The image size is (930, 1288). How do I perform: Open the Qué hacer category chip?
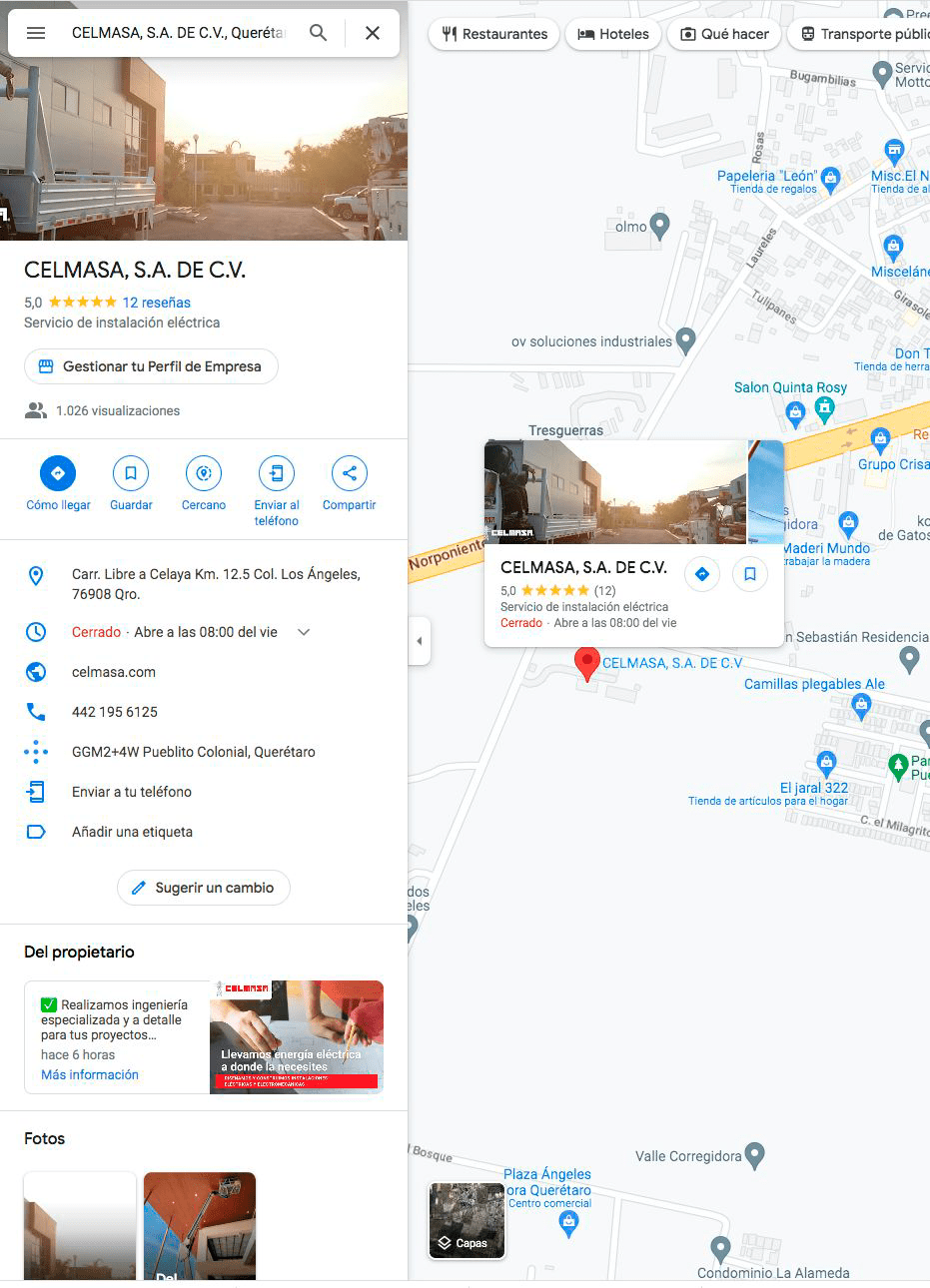(724, 34)
